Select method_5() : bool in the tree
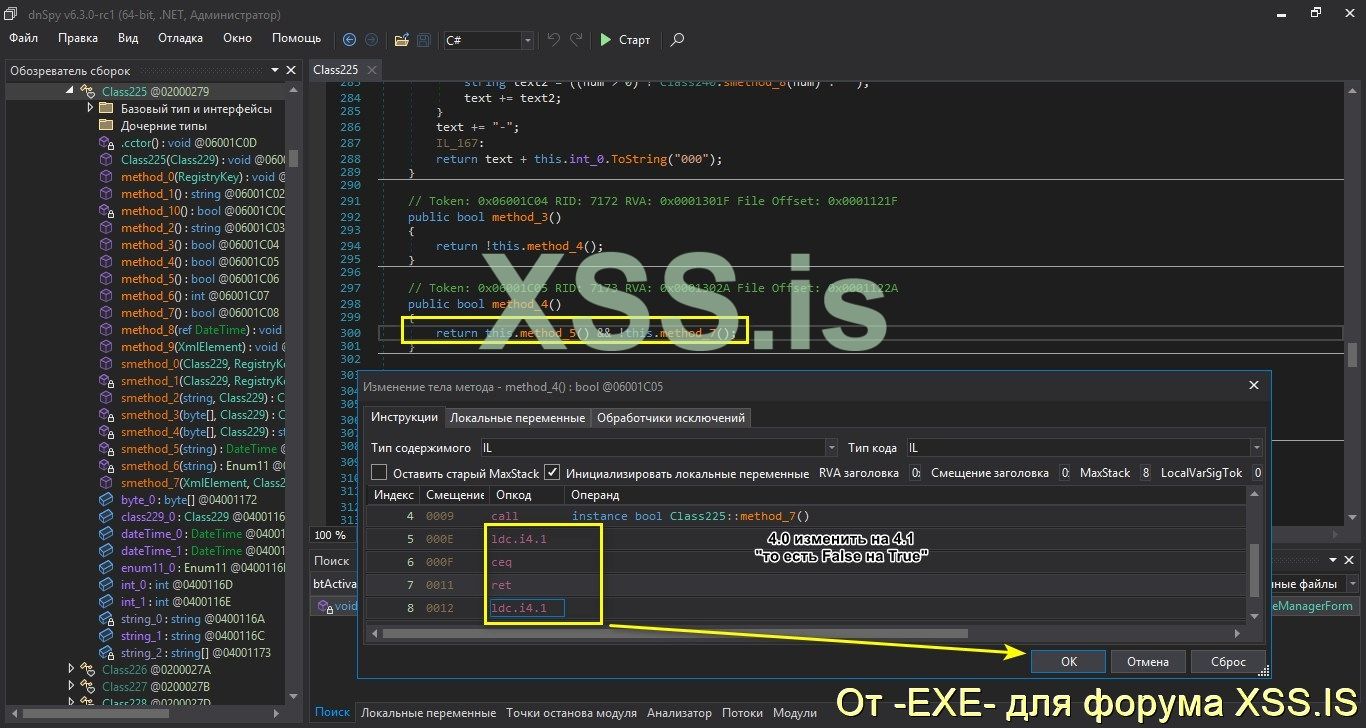1366x728 pixels. tap(200, 279)
